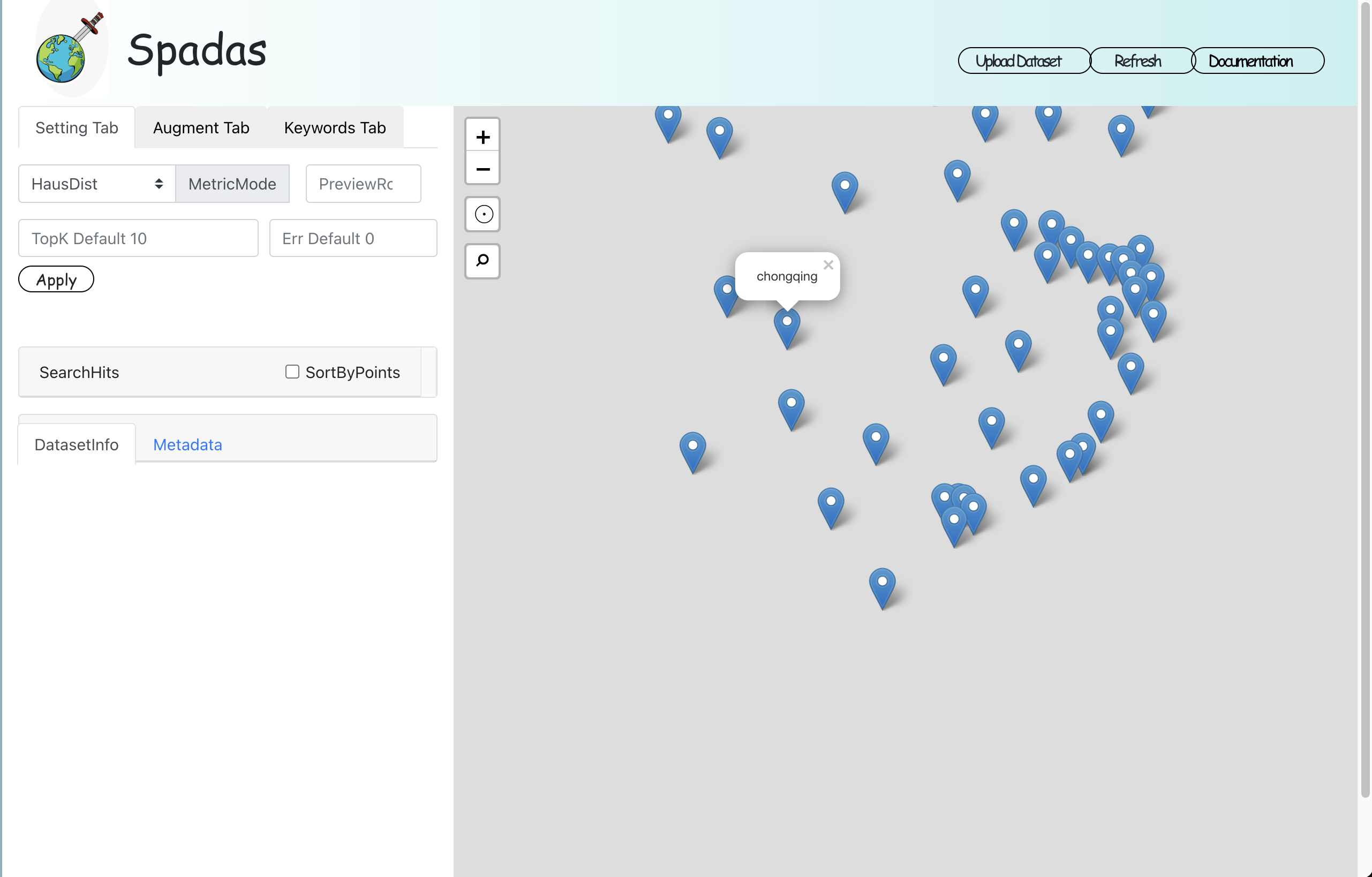
Task: Click the marker left of the chongqing popup
Action: click(725, 294)
